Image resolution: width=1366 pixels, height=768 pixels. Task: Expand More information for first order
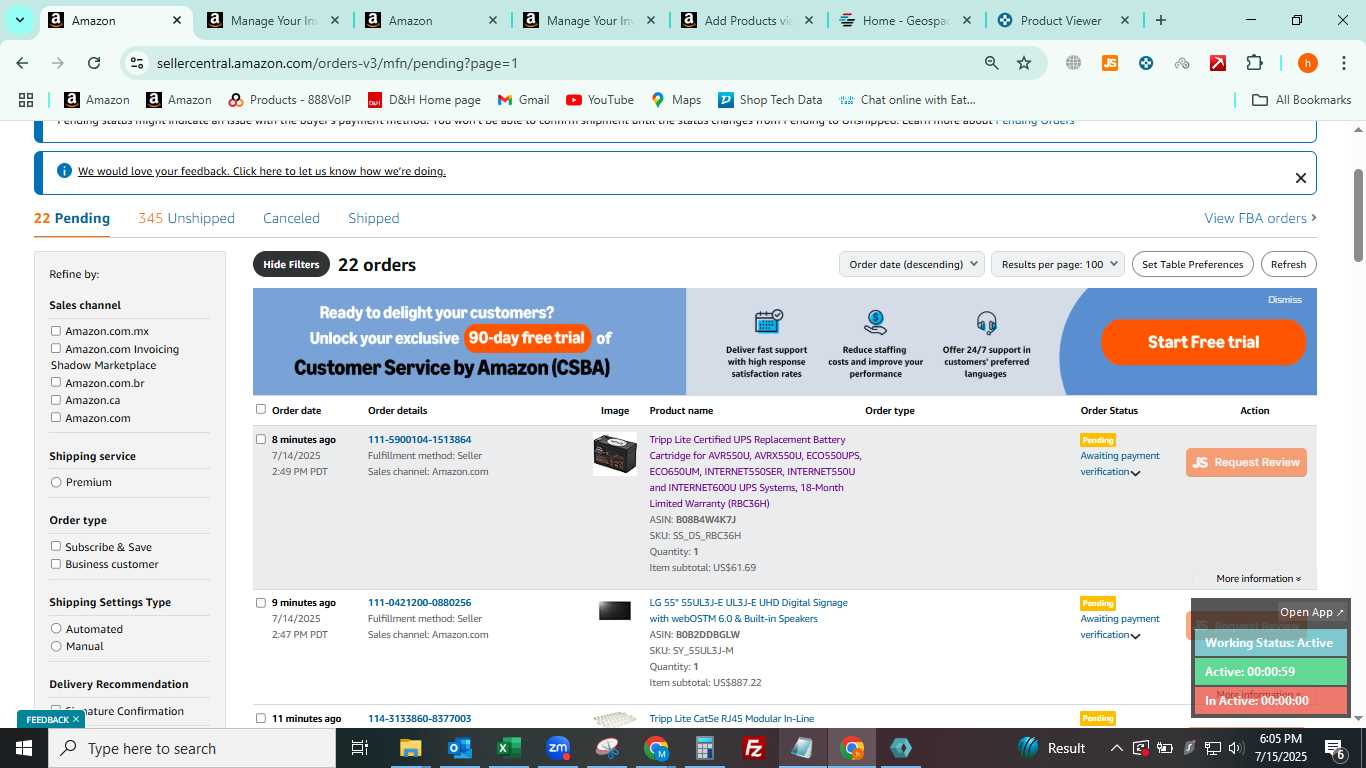coord(1258,578)
